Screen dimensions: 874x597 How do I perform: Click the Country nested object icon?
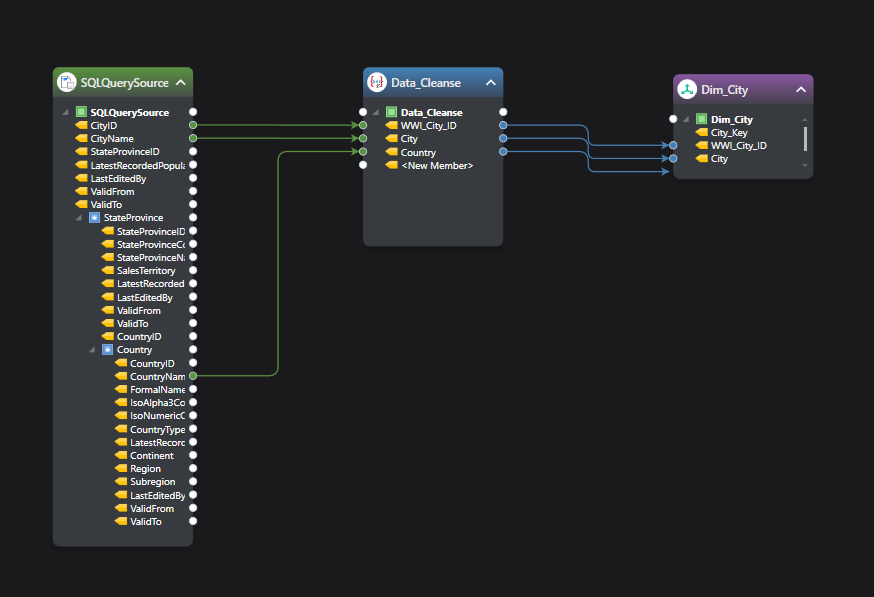(x=108, y=350)
